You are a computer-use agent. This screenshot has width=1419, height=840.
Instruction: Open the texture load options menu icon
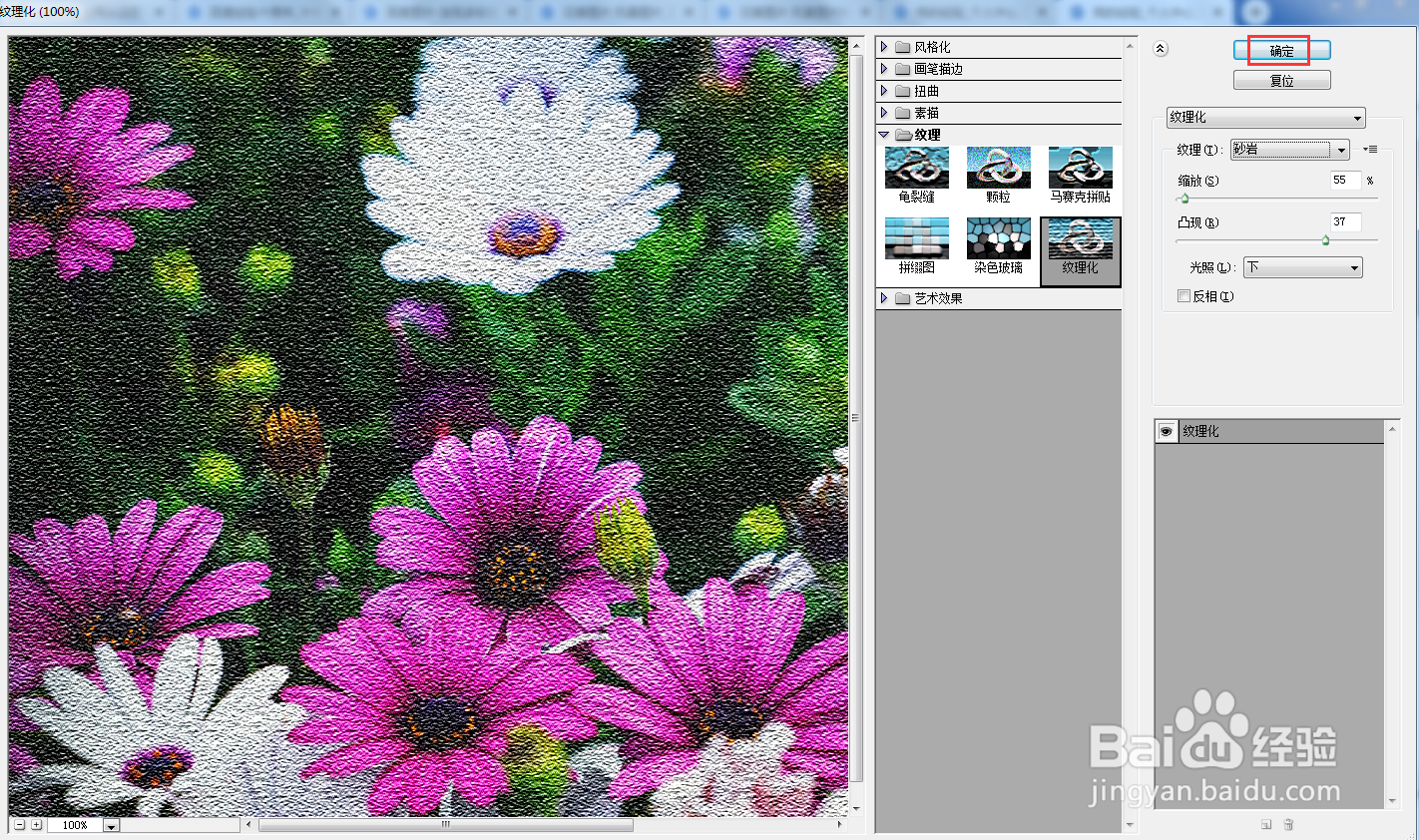(1370, 150)
